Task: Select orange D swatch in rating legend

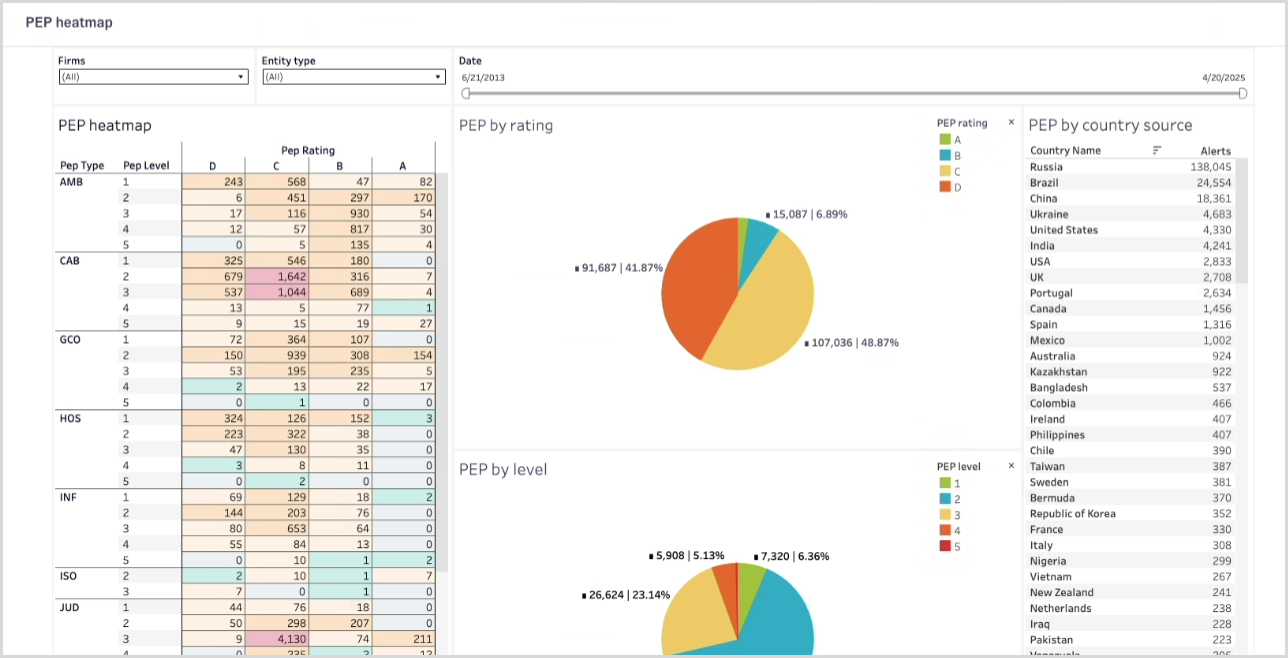Action: click(945, 187)
